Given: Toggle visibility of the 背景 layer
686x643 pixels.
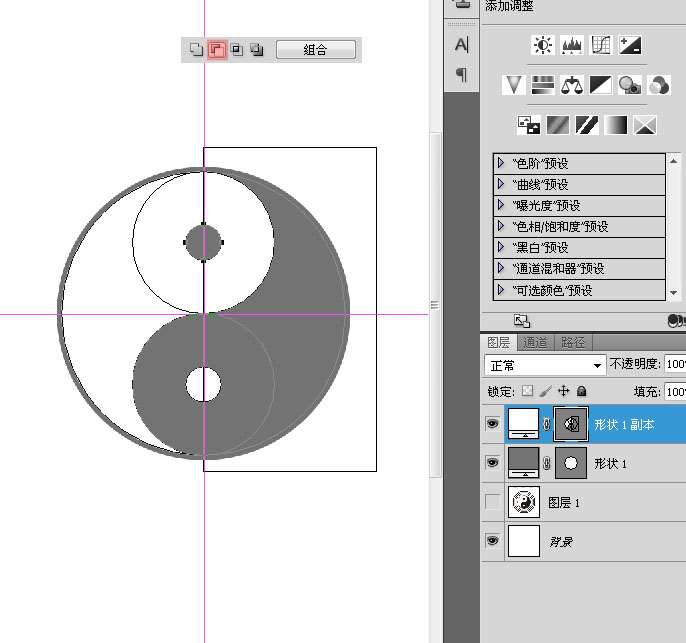Looking at the screenshot, I should tap(492, 541).
